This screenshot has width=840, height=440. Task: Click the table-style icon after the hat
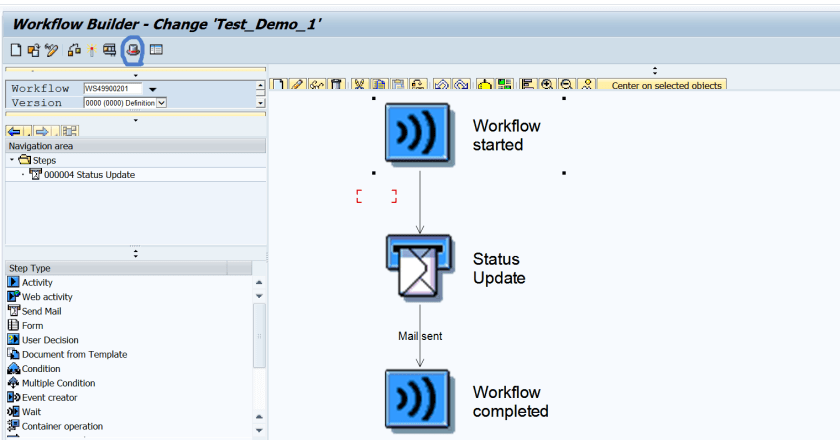156,50
